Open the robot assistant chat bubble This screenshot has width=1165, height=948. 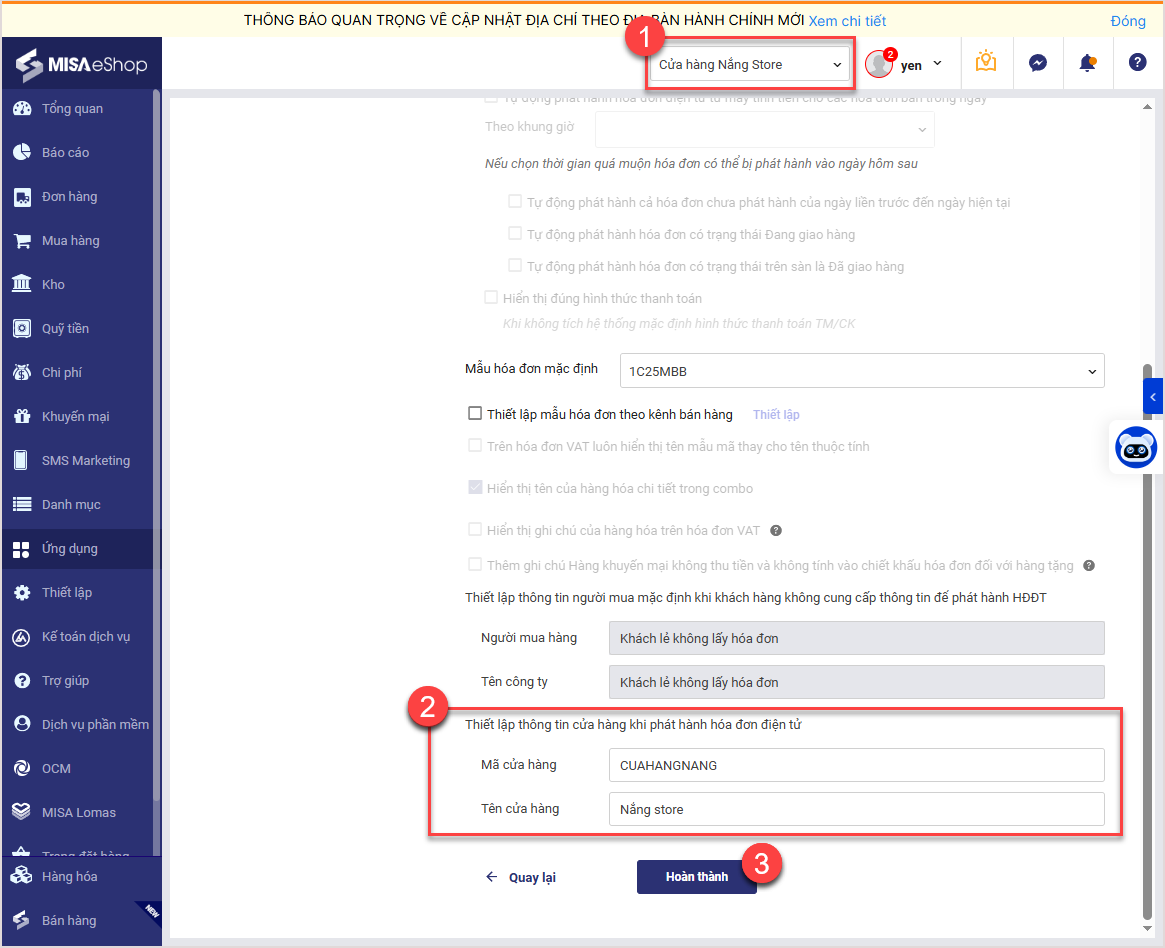1136,448
